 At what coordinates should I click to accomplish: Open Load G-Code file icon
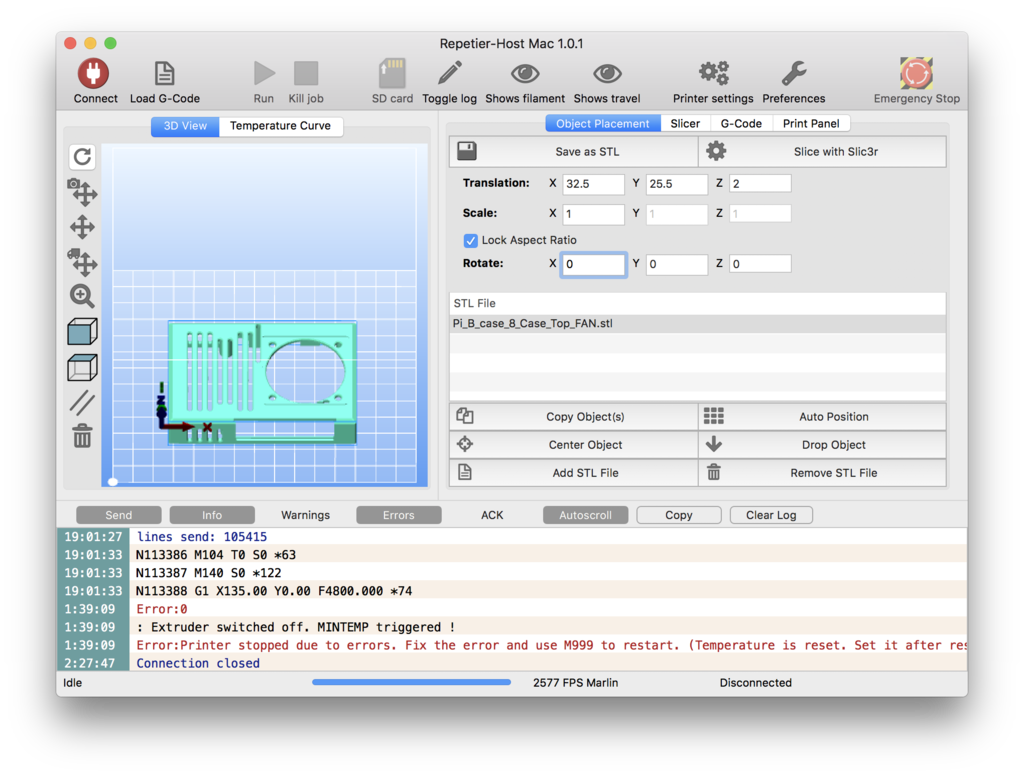pyautogui.click(x=164, y=74)
